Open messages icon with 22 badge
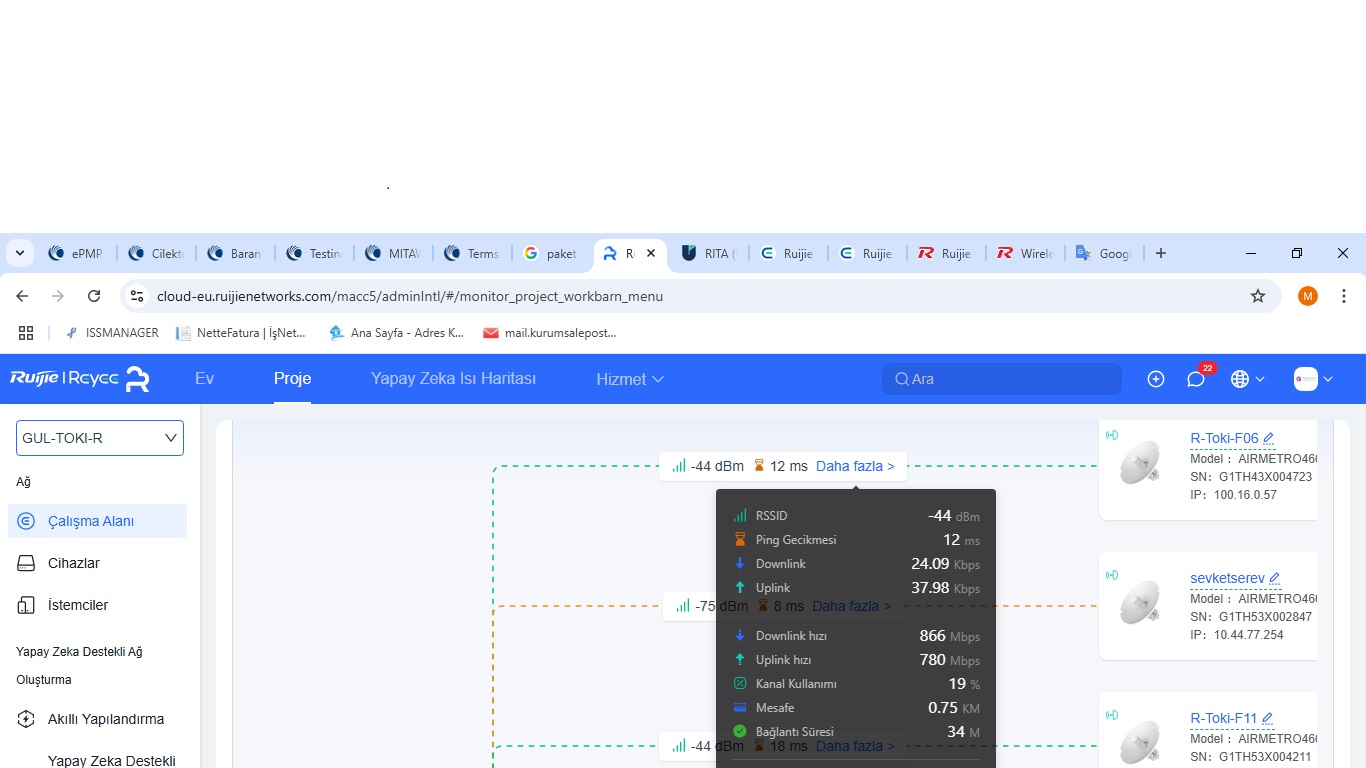The image size is (1366, 768). [1196, 379]
